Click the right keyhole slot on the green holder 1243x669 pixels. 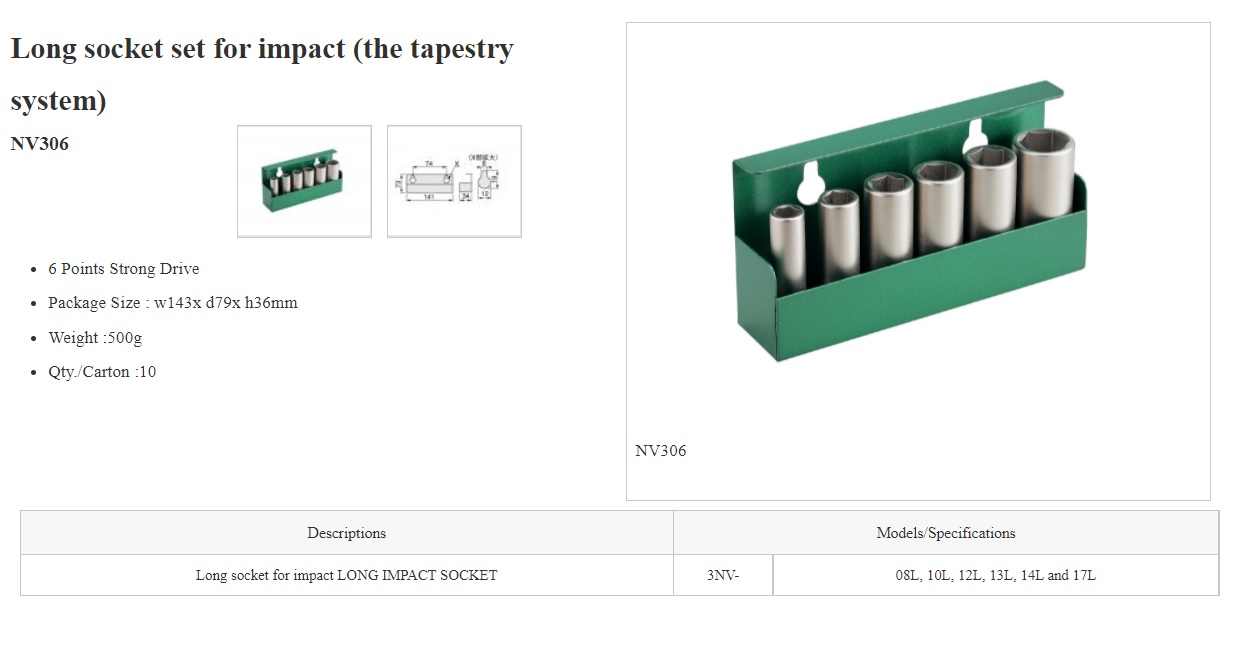coord(975,135)
